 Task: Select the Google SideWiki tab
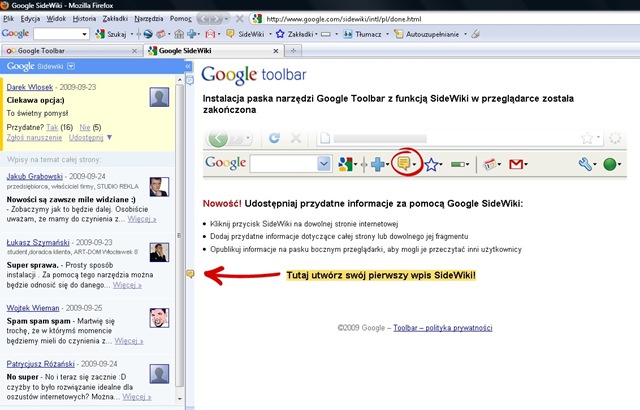pos(212,51)
